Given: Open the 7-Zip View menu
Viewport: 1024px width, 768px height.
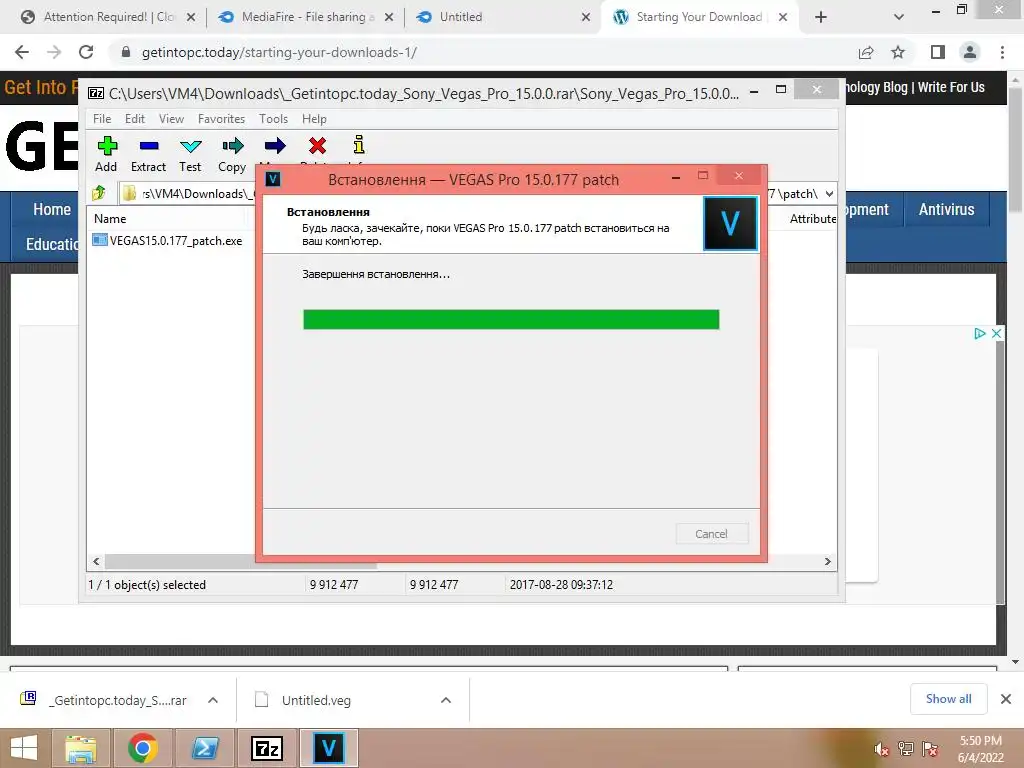Looking at the screenshot, I should (171, 119).
